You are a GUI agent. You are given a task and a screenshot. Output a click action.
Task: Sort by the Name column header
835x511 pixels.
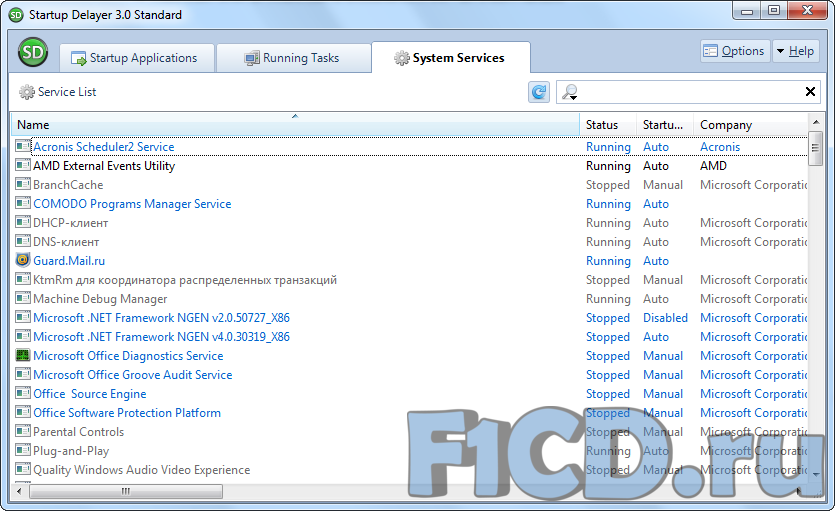pyautogui.click(x=295, y=125)
